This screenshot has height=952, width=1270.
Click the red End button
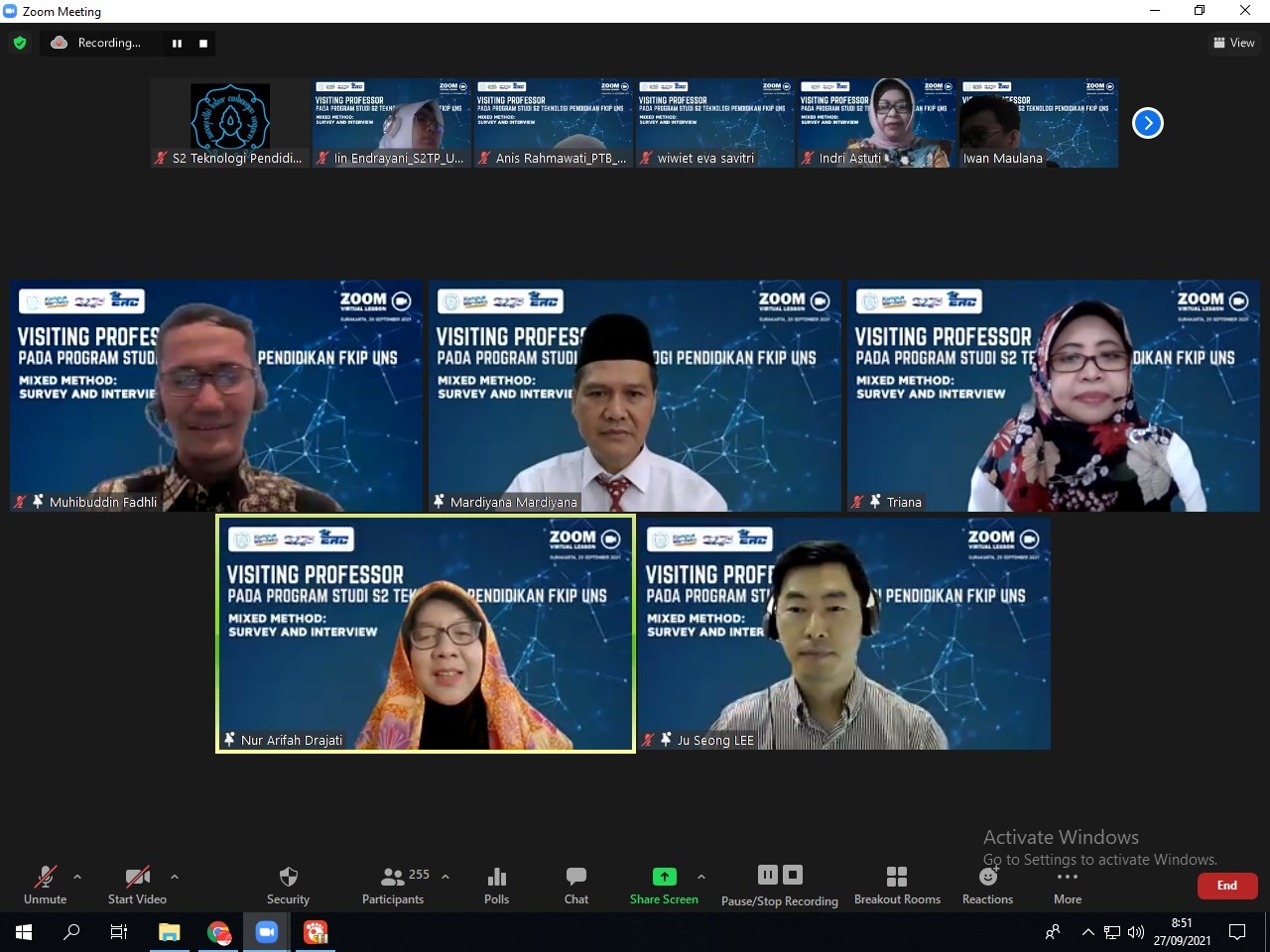coord(1227,886)
